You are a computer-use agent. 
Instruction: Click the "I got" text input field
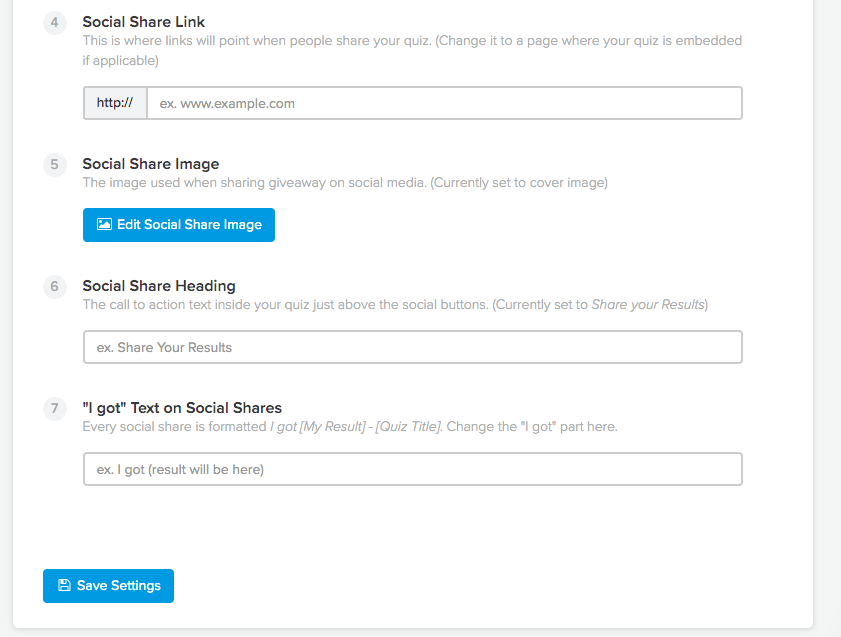412,469
